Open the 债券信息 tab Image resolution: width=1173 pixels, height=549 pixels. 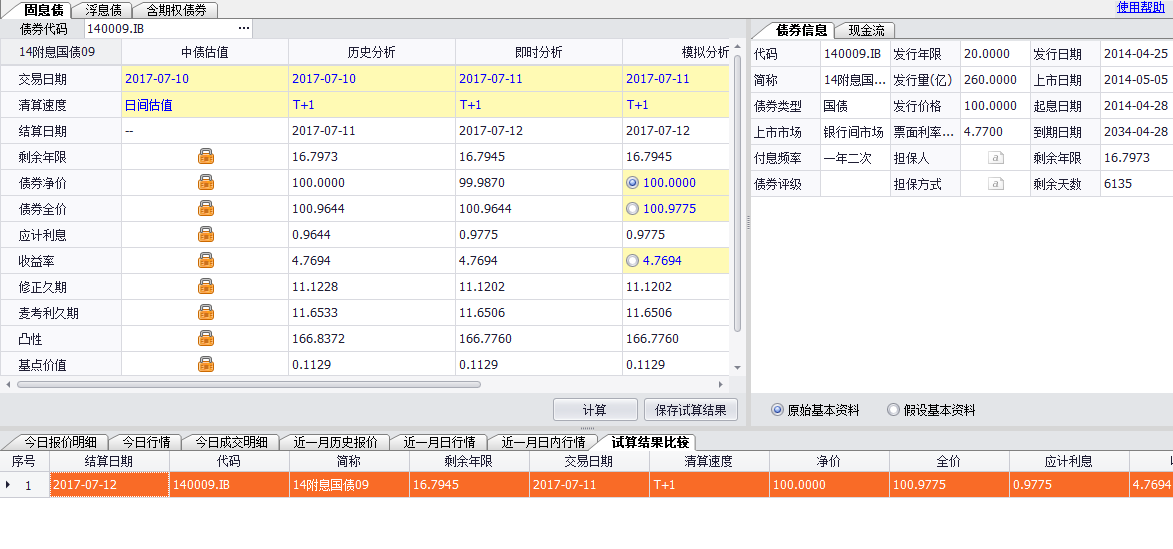tap(801, 30)
